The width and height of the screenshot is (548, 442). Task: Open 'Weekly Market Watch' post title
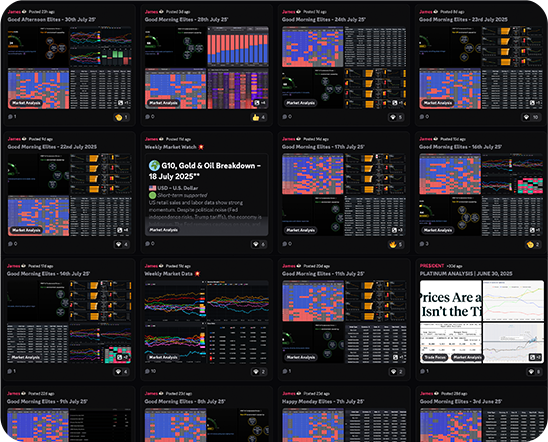[171, 147]
